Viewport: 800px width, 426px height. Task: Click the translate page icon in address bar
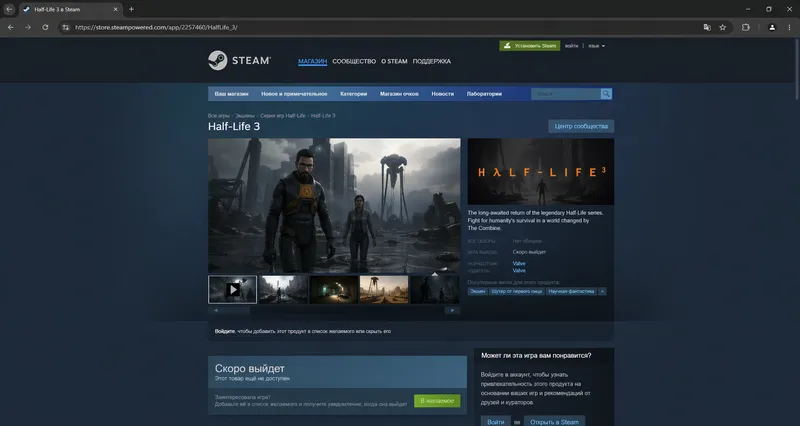pos(707,27)
